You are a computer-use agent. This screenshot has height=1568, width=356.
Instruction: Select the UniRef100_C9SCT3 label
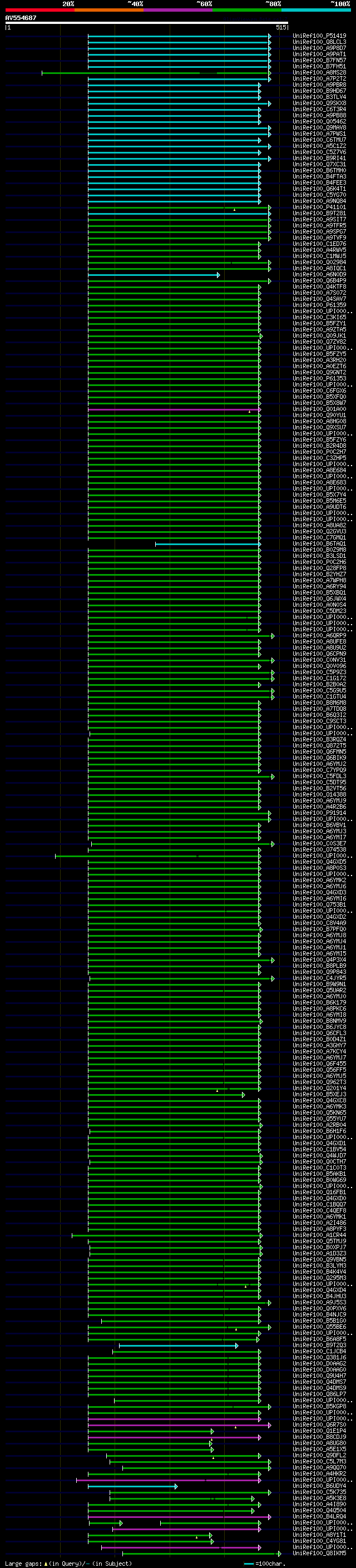(x=319, y=721)
